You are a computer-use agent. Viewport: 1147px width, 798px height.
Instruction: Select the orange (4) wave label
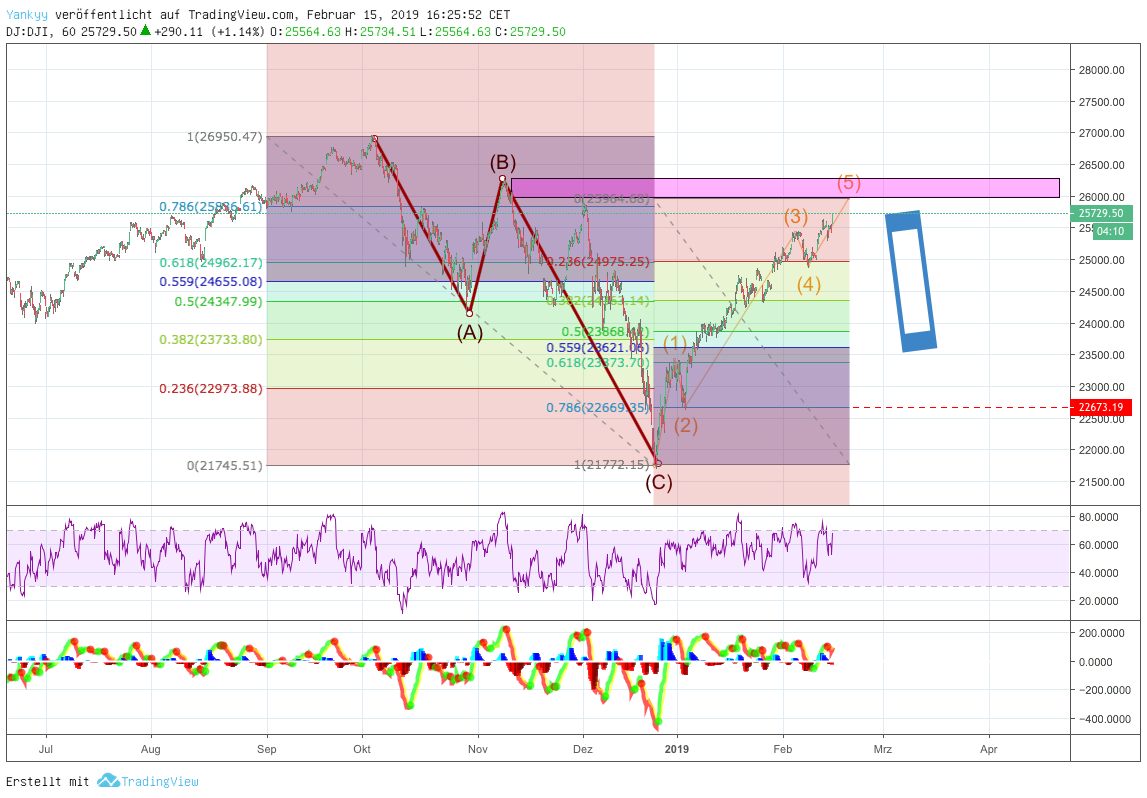pyautogui.click(x=808, y=284)
